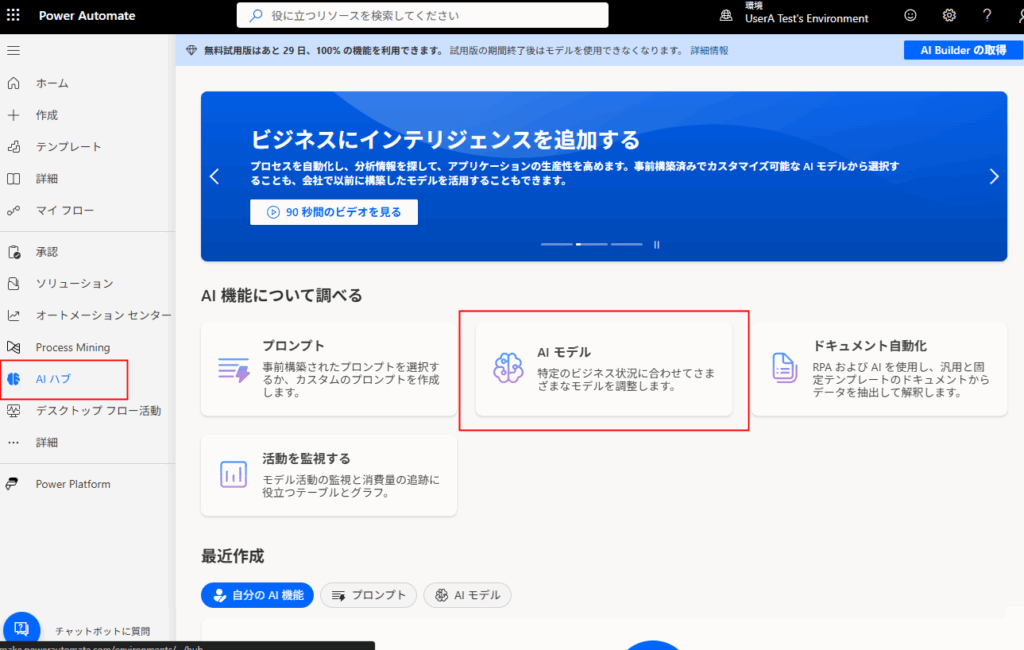Screen dimensions: 1024x650
Task: Click the Power Automate title
Action: pos(87,16)
